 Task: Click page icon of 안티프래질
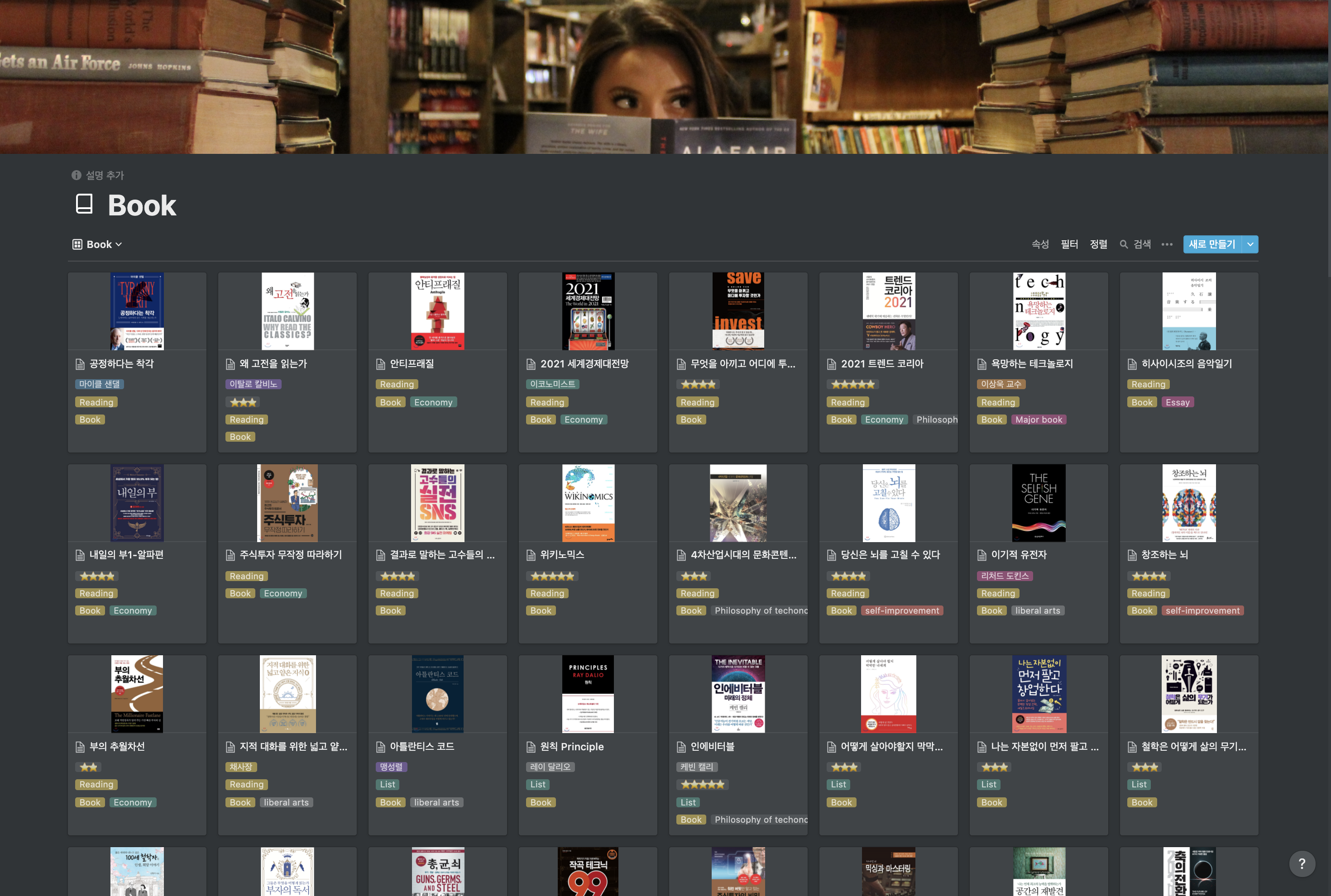coord(381,364)
